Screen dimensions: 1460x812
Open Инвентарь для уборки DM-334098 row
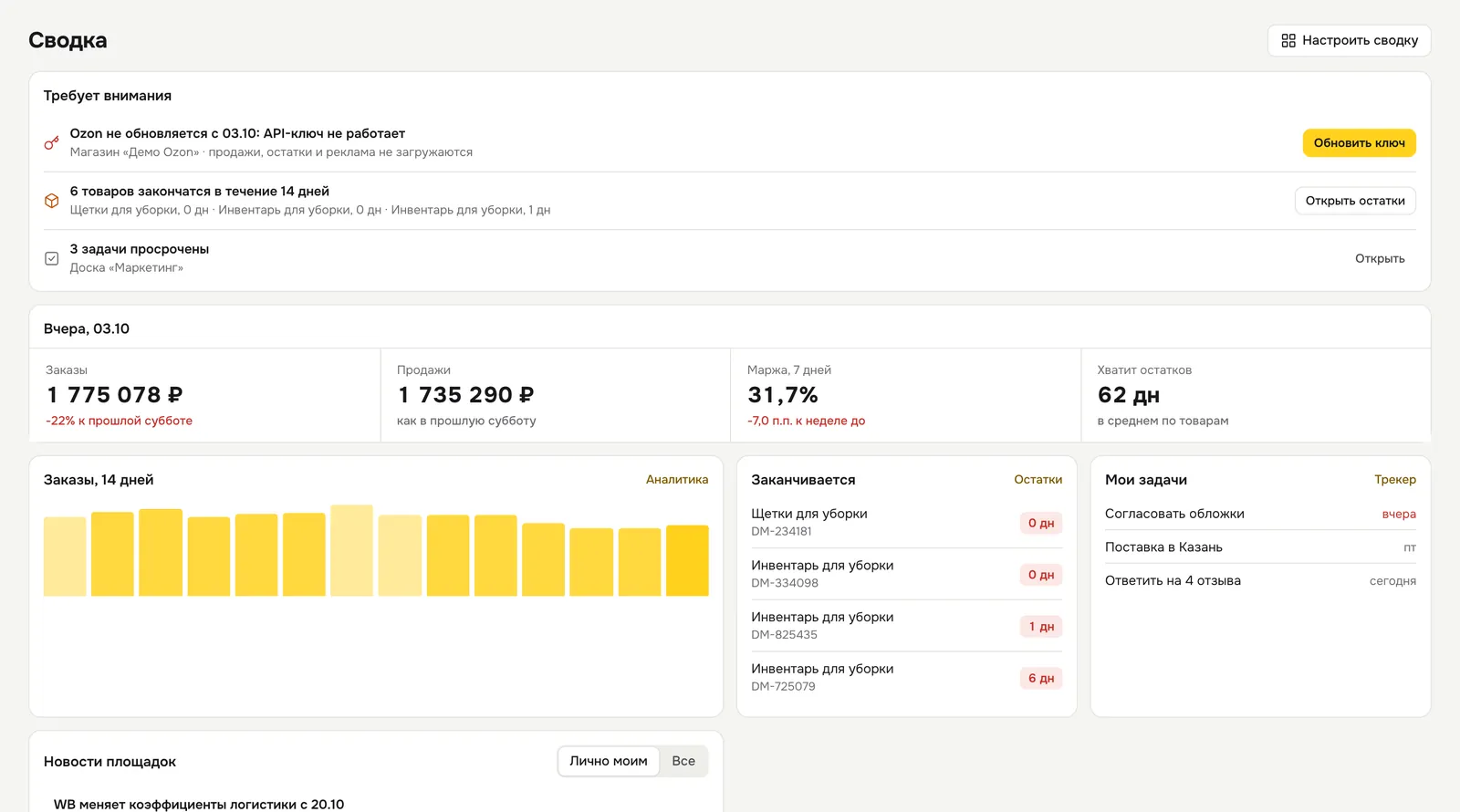pyautogui.click(x=906, y=574)
